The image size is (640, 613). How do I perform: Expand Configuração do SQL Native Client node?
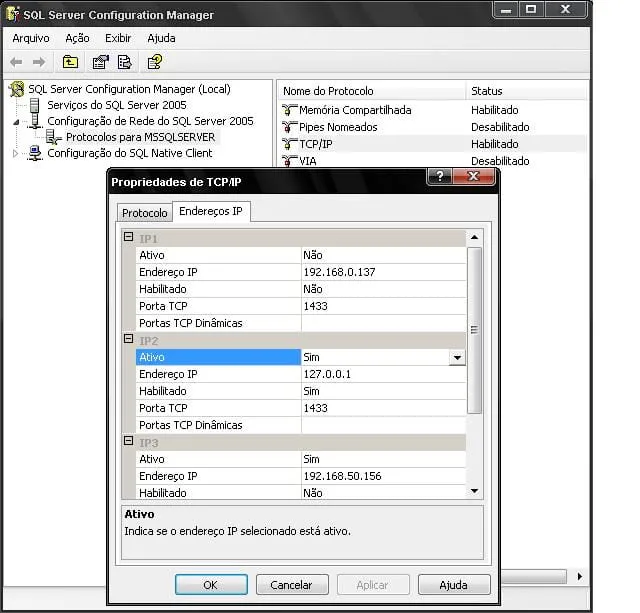tap(15, 153)
